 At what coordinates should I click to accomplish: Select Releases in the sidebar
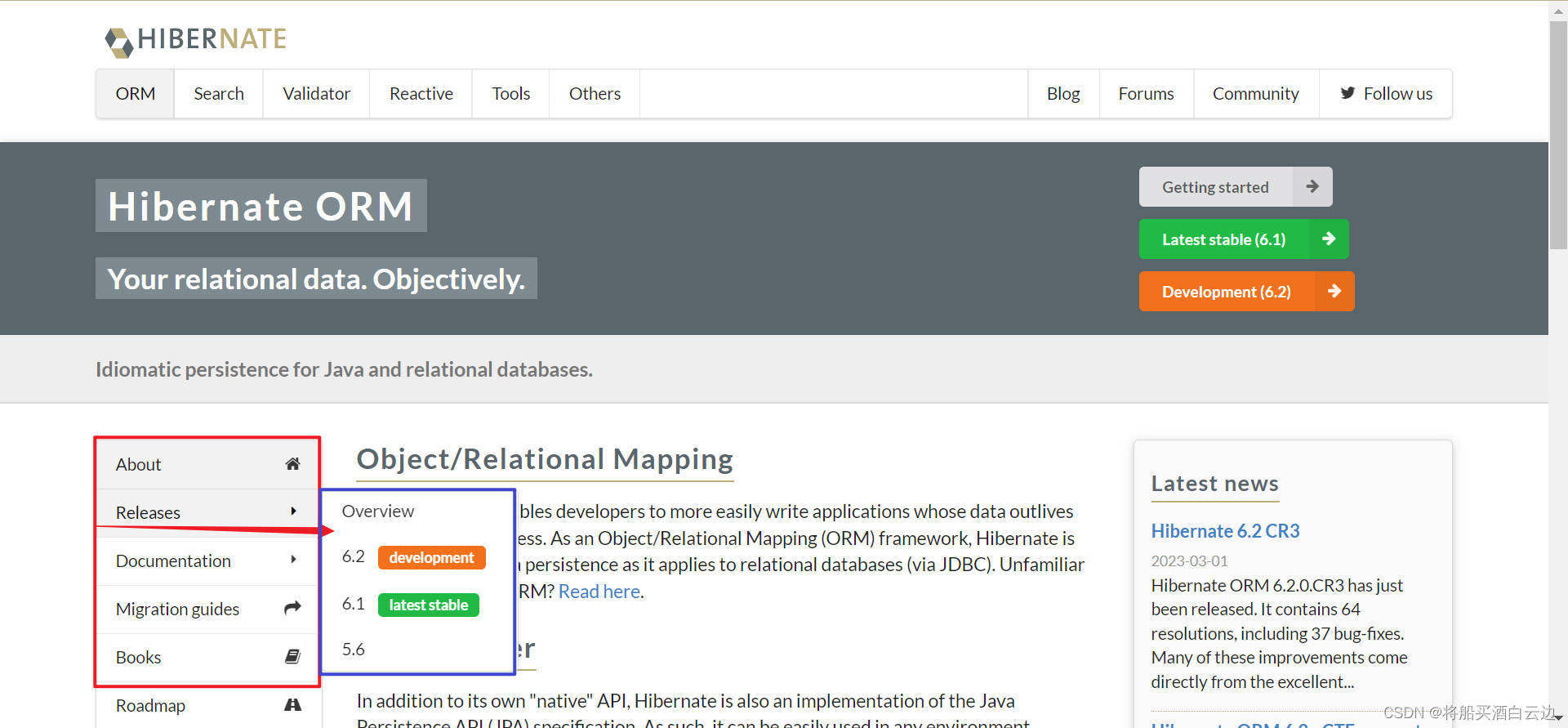tap(207, 512)
